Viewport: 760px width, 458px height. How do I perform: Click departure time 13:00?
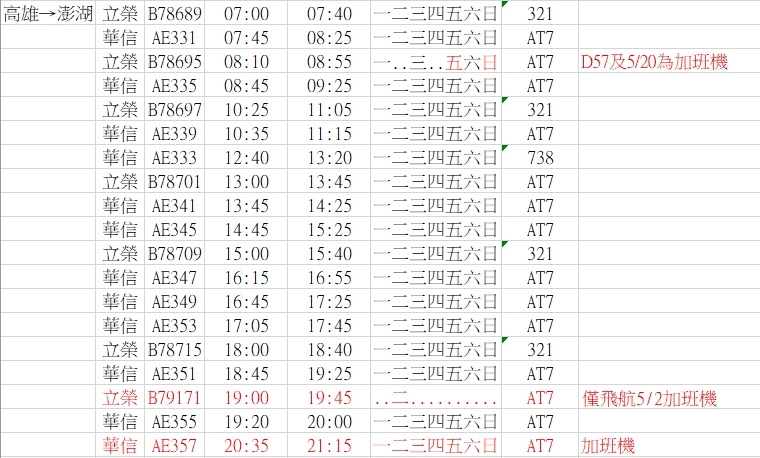click(x=247, y=182)
